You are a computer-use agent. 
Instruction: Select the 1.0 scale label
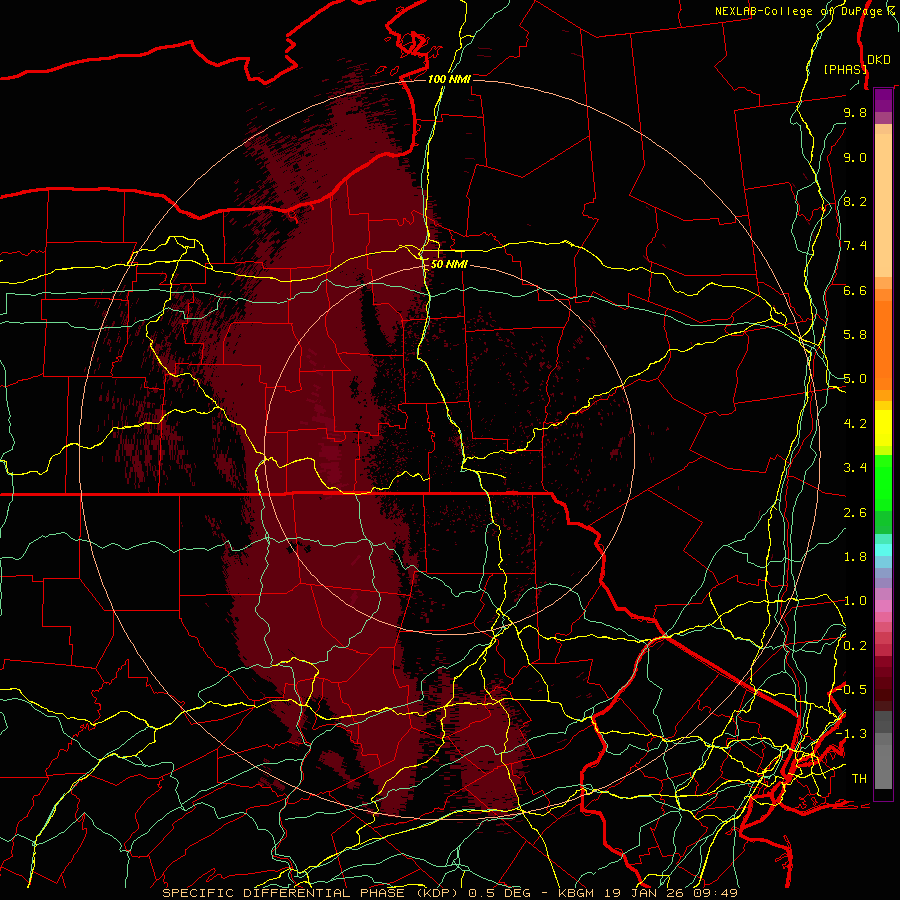pos(855,601)
